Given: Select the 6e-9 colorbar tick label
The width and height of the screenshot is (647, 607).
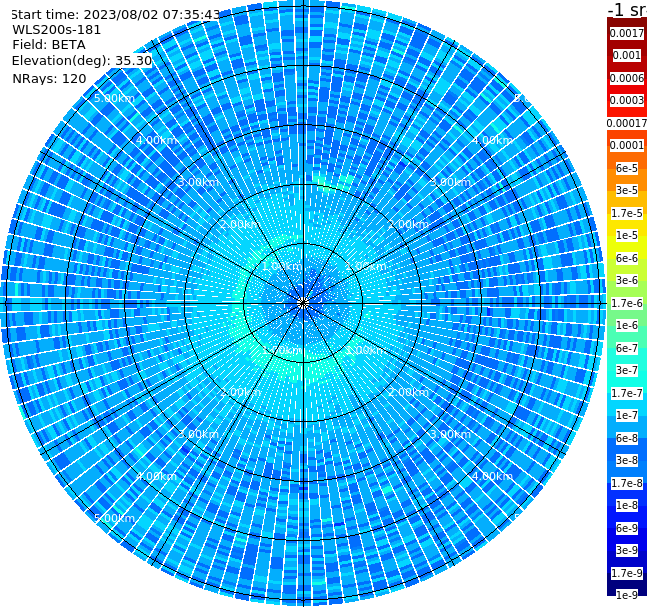Looking at the screenshot, I should [627, 528].
